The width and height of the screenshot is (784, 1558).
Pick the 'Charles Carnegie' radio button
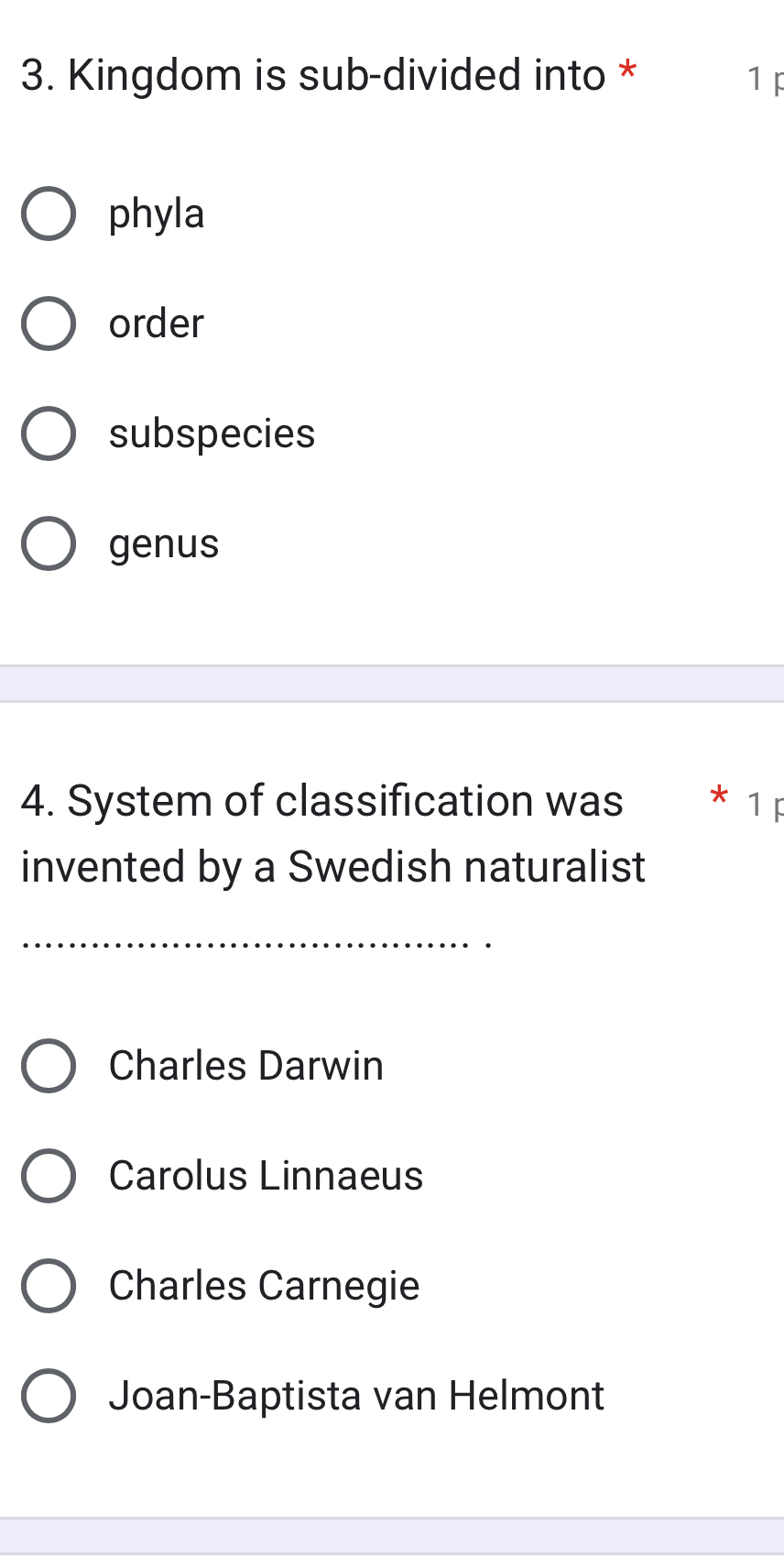(49, 1286)
